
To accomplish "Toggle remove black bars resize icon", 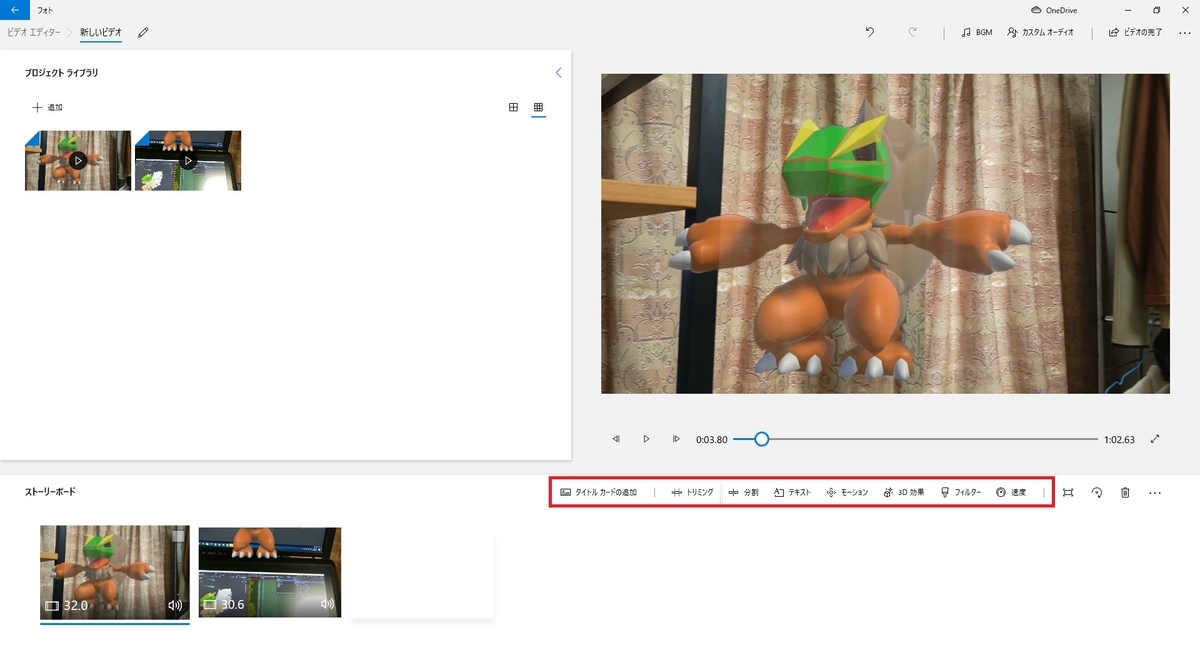I will click(x=1068, y=492).
